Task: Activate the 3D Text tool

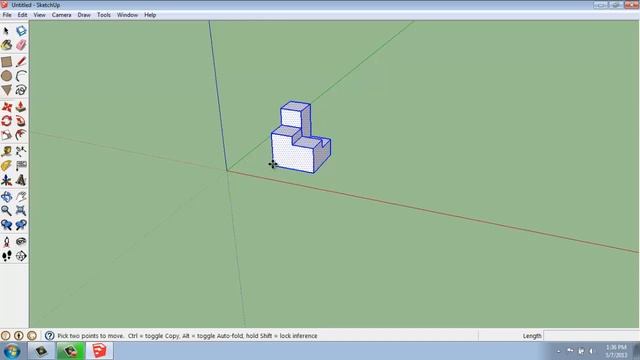Action: pos(21,180)
